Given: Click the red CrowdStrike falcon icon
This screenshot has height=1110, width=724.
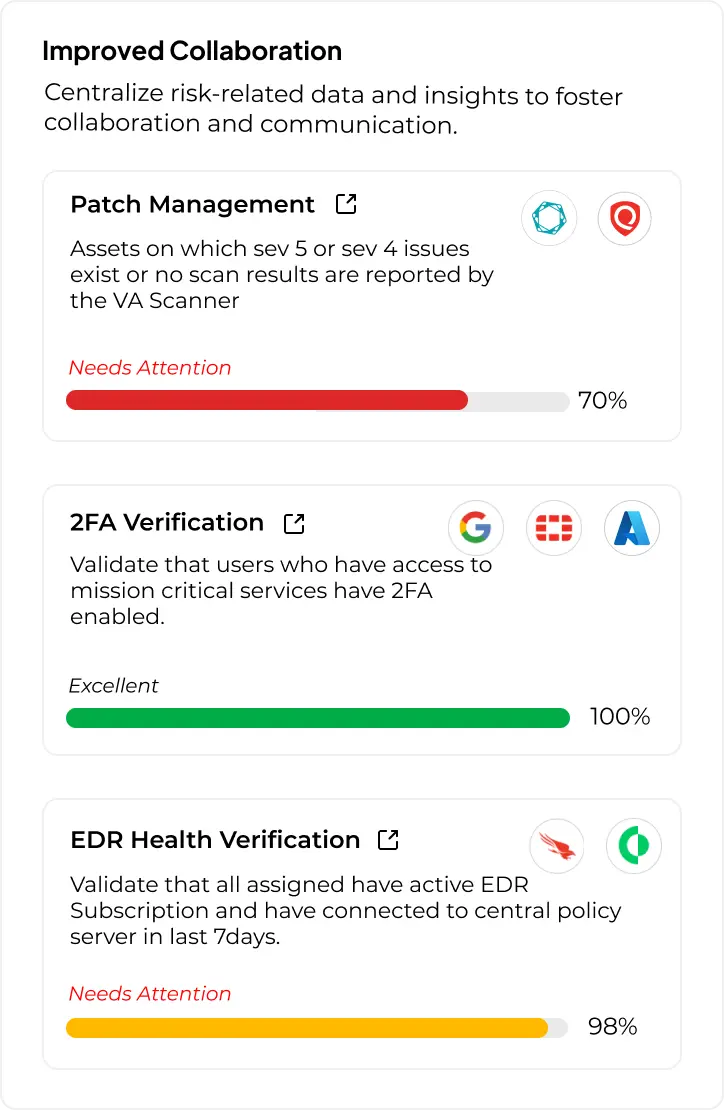Looking at the screenshot, I should pos(556,847).
